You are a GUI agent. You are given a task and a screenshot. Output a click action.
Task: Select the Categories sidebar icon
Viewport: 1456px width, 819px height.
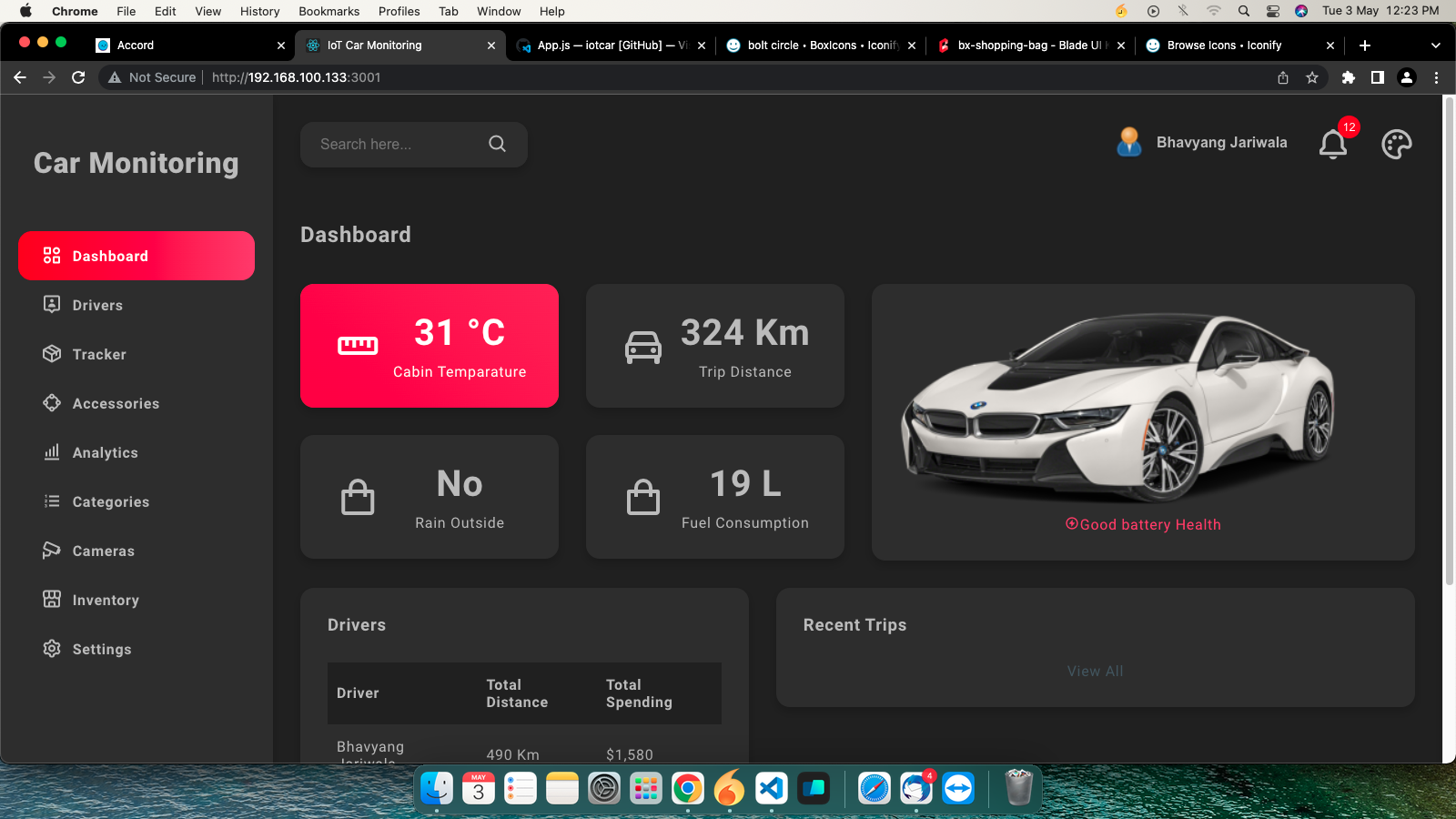[x=52, y=501]
